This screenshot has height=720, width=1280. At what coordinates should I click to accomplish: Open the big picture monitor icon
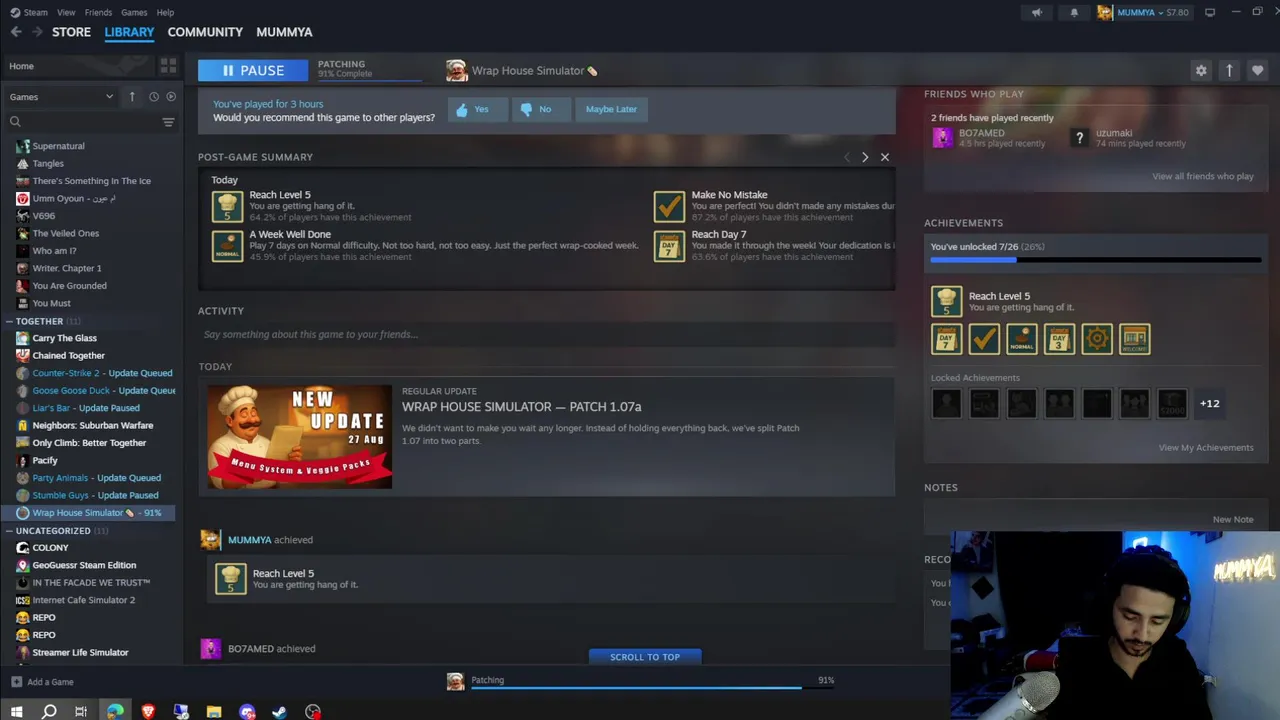1210,12
